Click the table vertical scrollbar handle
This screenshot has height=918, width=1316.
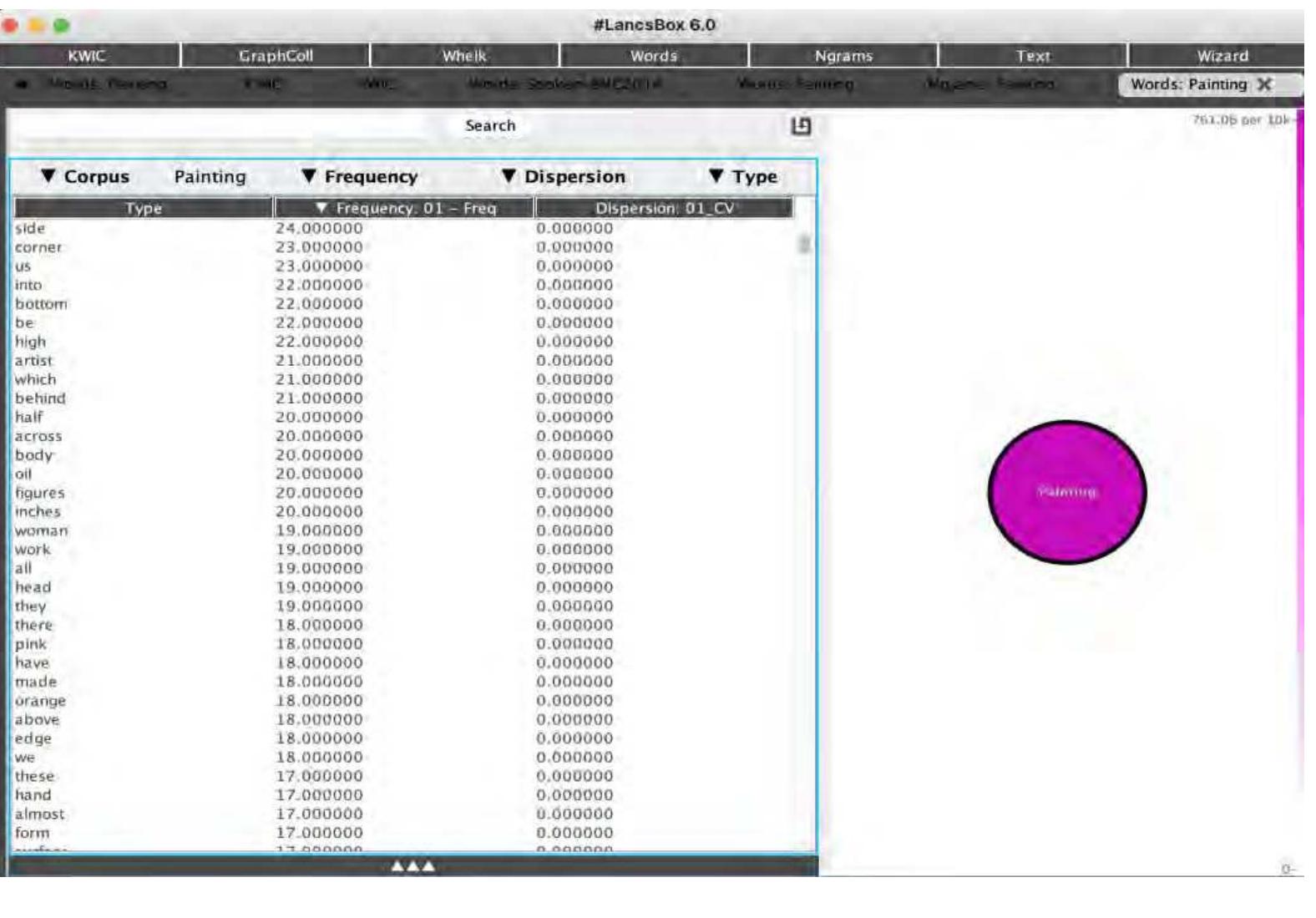(804, 243)
